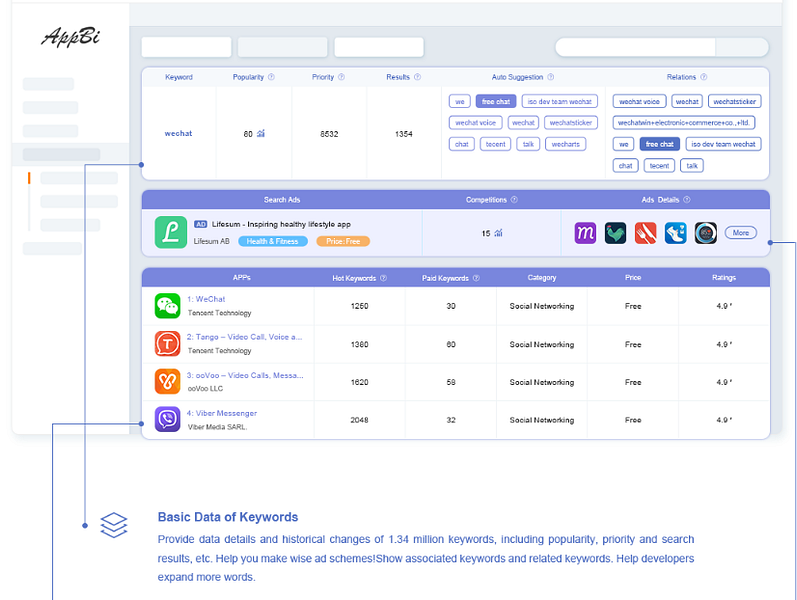Choose 'wechat voice' tag under Relations

tap(639, 101)
